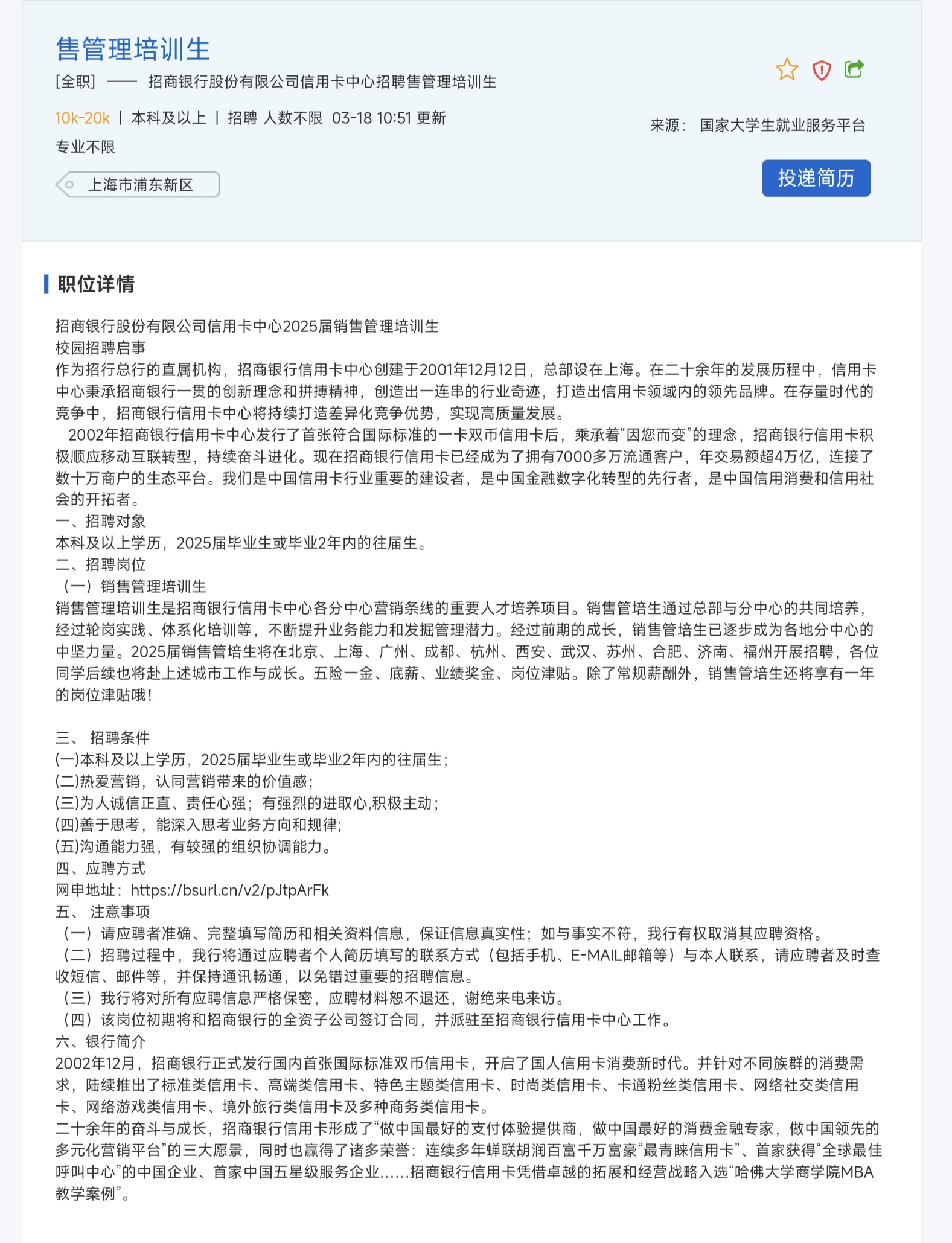952x1243 pixels.
Task: Click the location pin circle on the tag
Action: click(69, 185)
